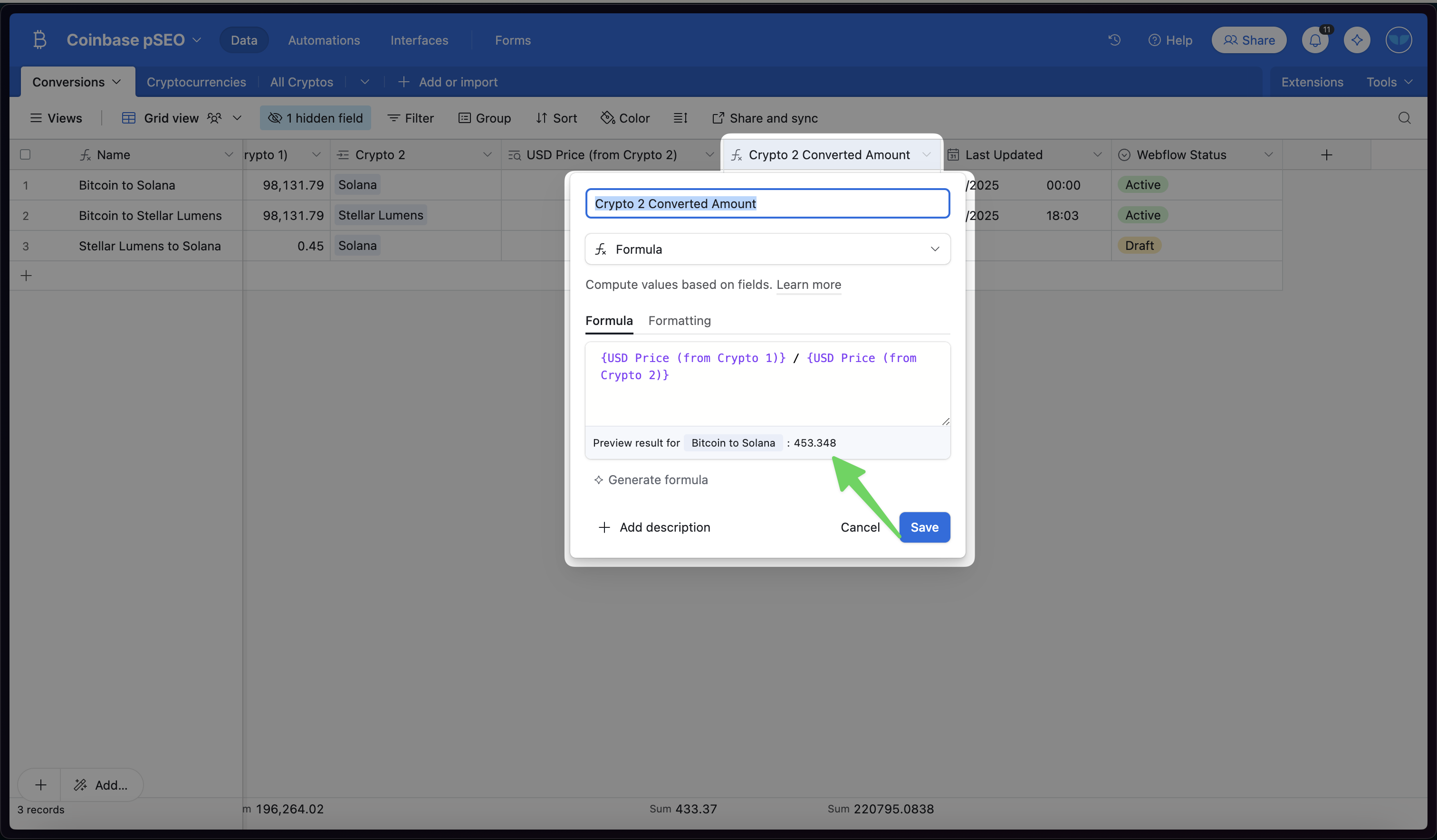Expand the Formula field type dropdown
This screenshot has height=840, width=1437.
[767, 249]
